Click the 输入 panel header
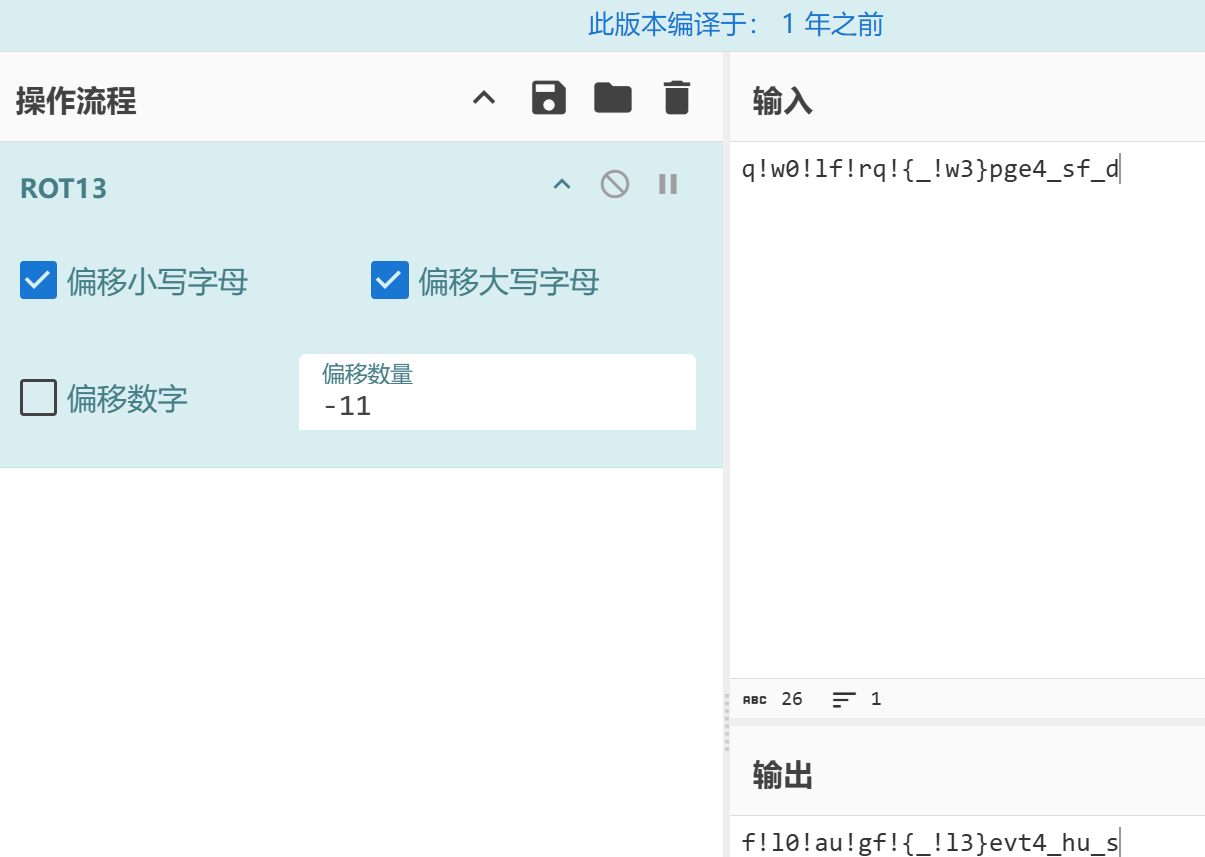The image size is (1205, 857). click(x=783, y=101)
